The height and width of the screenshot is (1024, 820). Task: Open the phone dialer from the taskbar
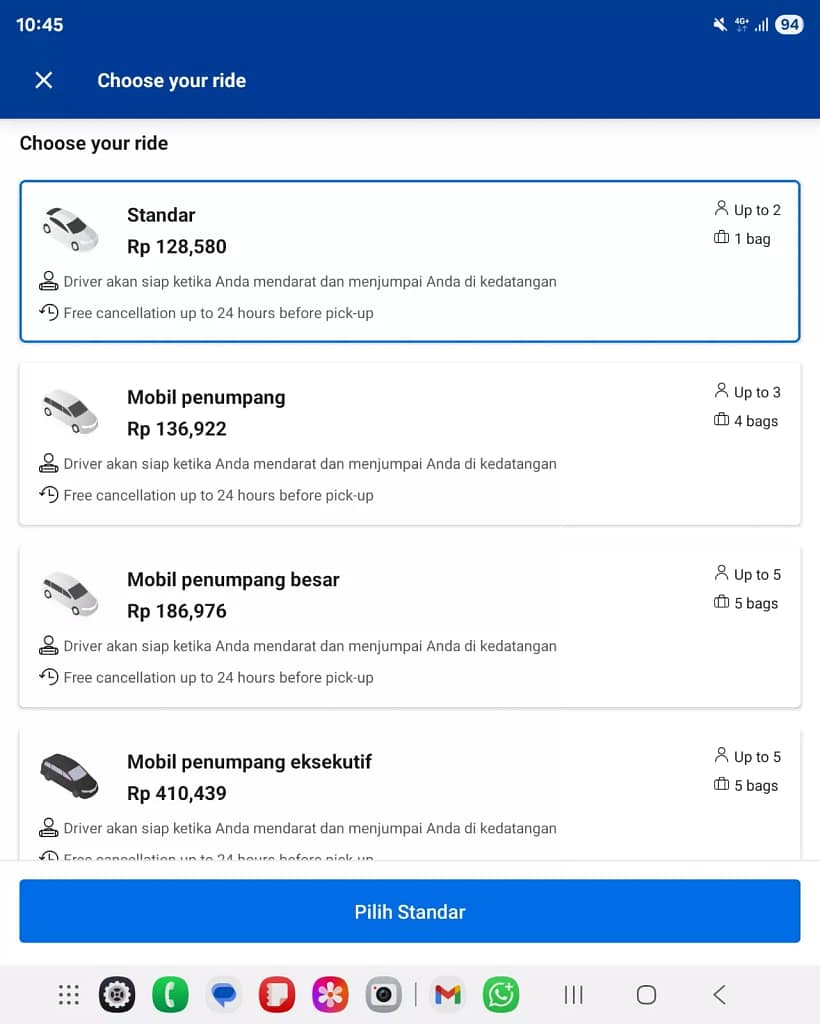(x=170, y=995)
